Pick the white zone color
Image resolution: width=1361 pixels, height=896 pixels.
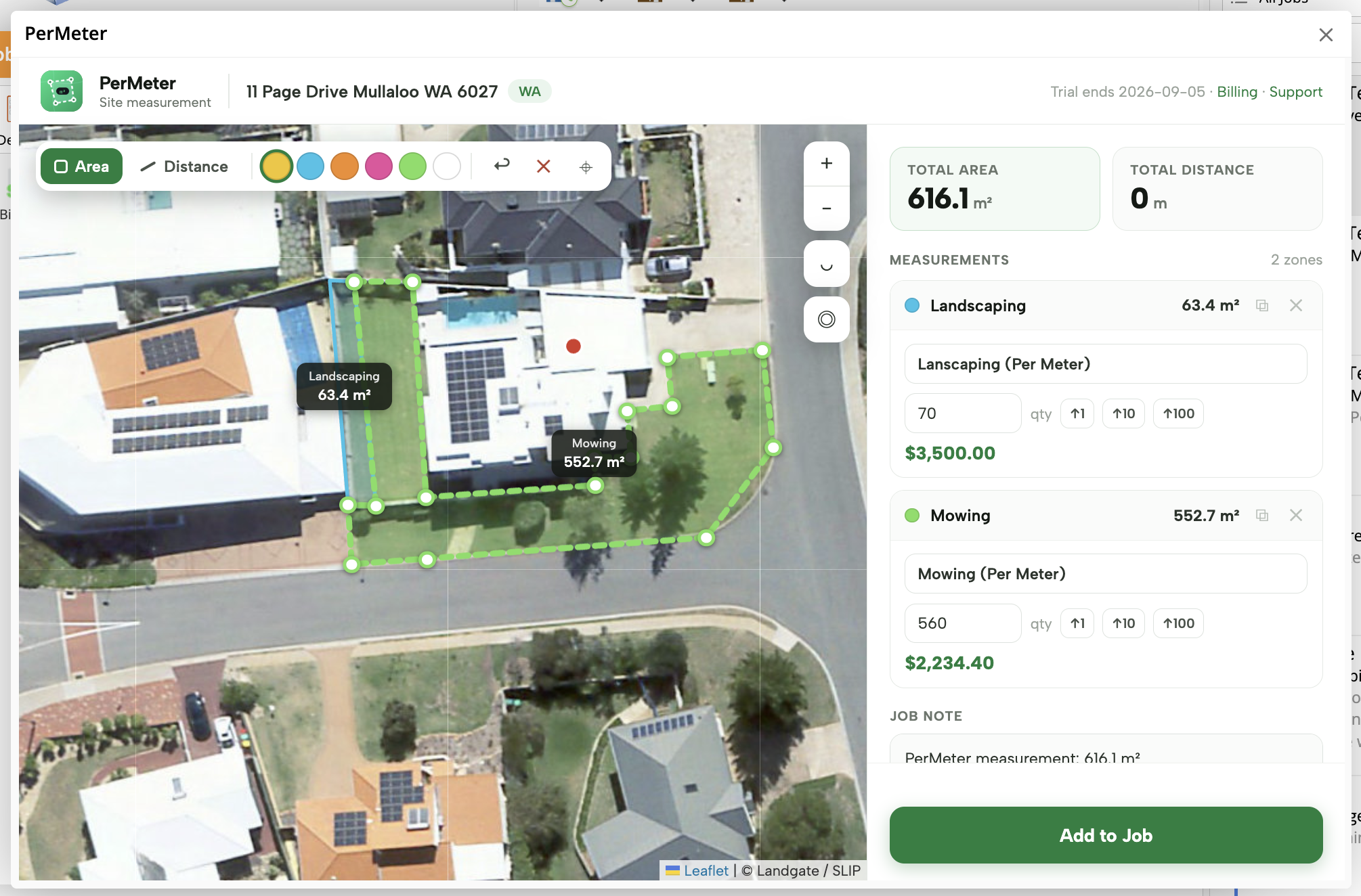point(447,166)
